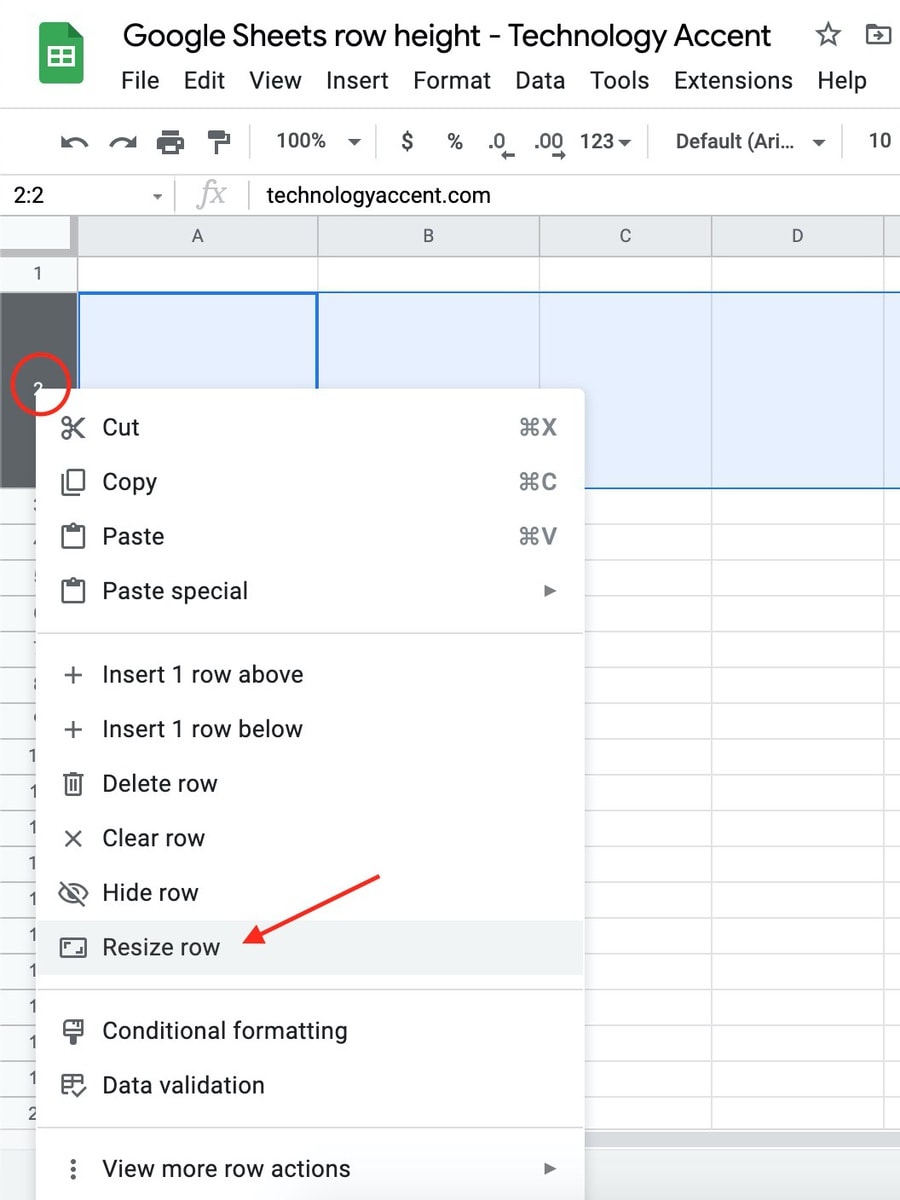Select cell B2 in highlighted row
The width and height of the screenshot is (900, 1200).
pyautogui.click(x=429, y=341)
